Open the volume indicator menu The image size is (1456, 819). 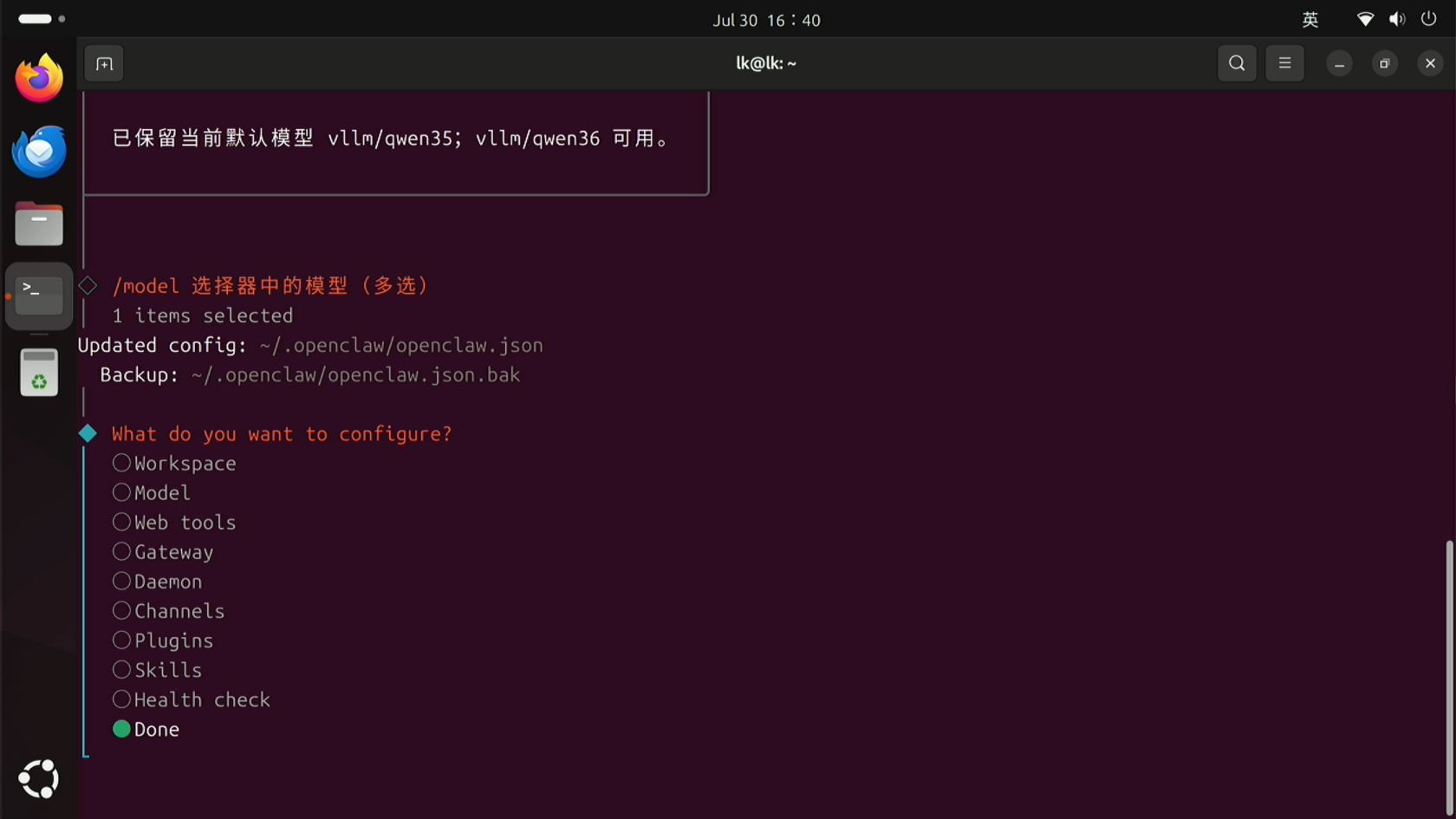tap(1397, 19)
